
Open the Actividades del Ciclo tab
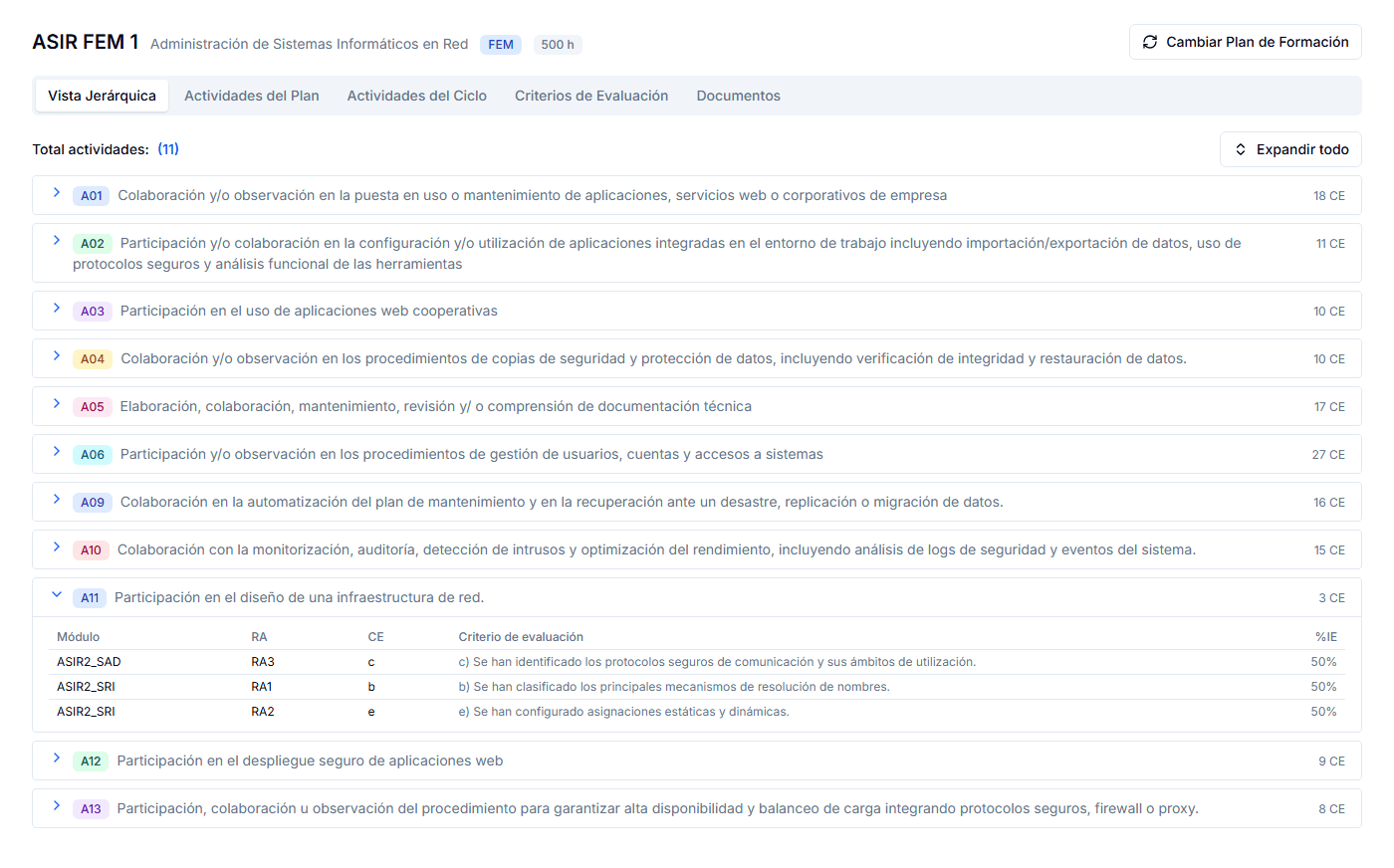(x=417, y=96)
